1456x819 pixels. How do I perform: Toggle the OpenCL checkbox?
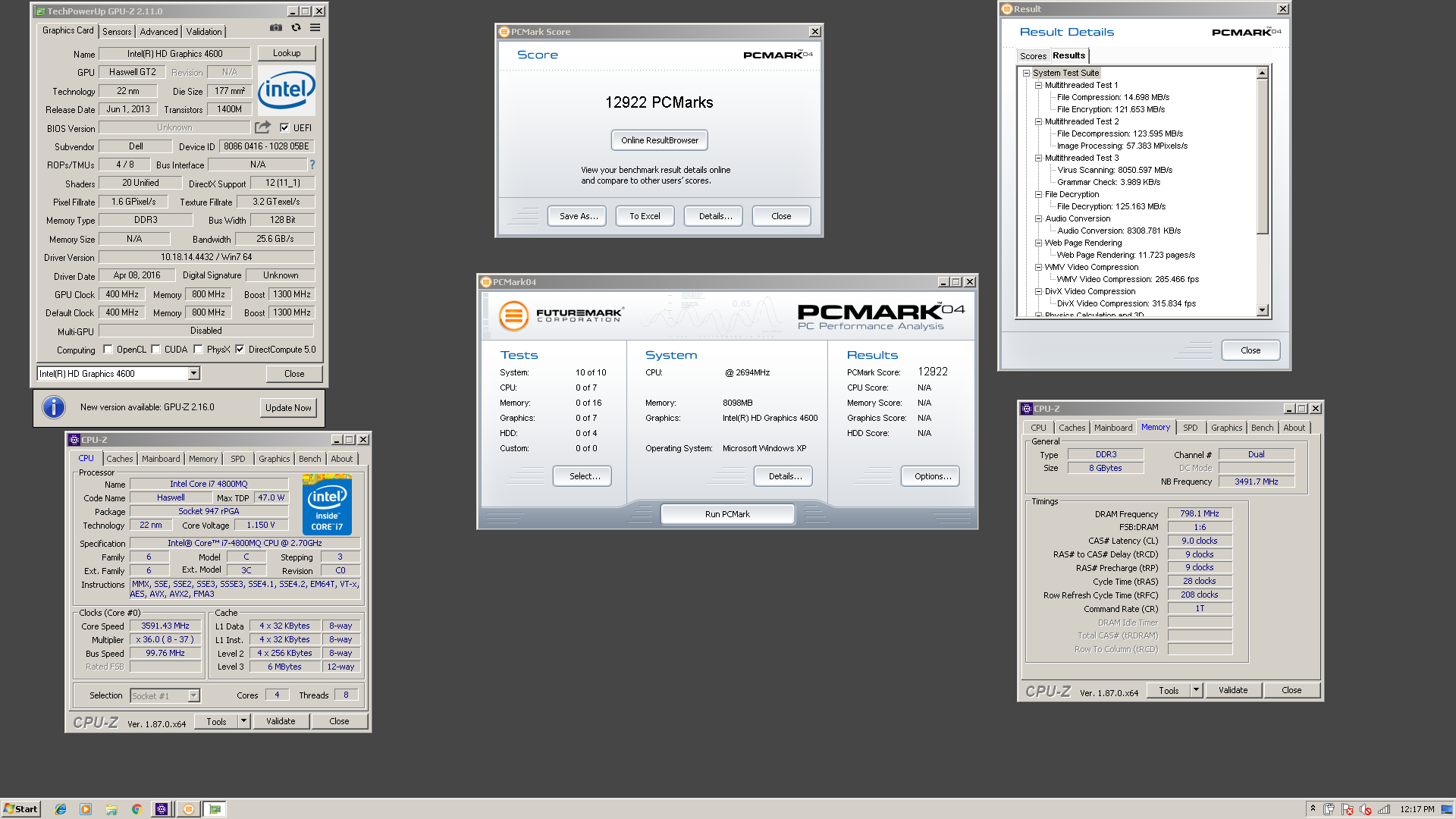click(108, 350)
